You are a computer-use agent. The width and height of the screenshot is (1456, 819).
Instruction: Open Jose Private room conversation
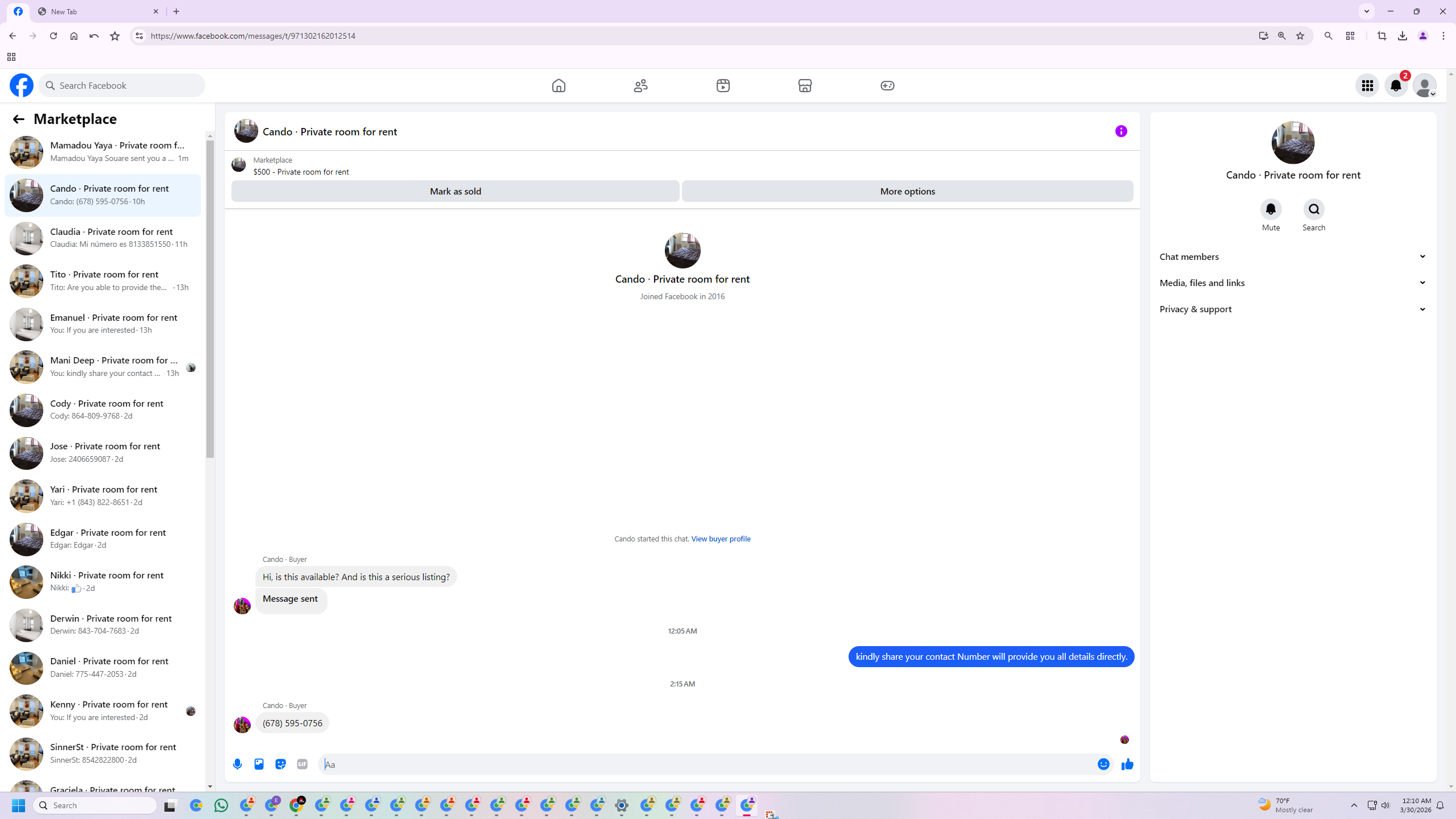pyautogui.click(x=102, y=453)
